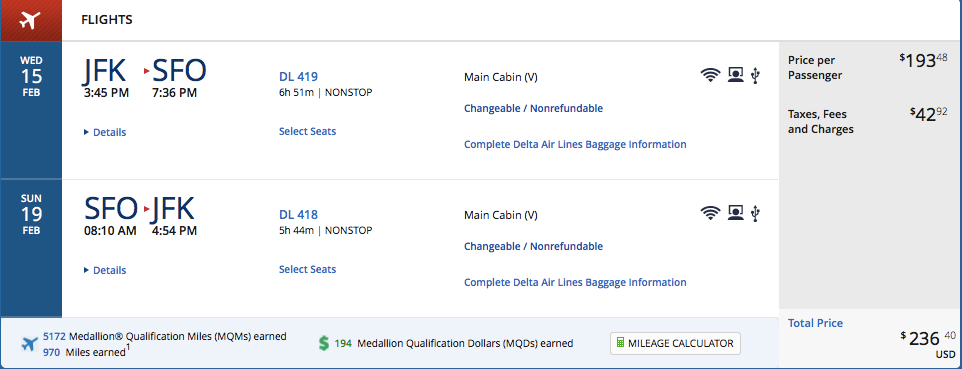Click USB power icon for DL 418
The width and height of the screenshot is (962, 369).
coord(755,213)
